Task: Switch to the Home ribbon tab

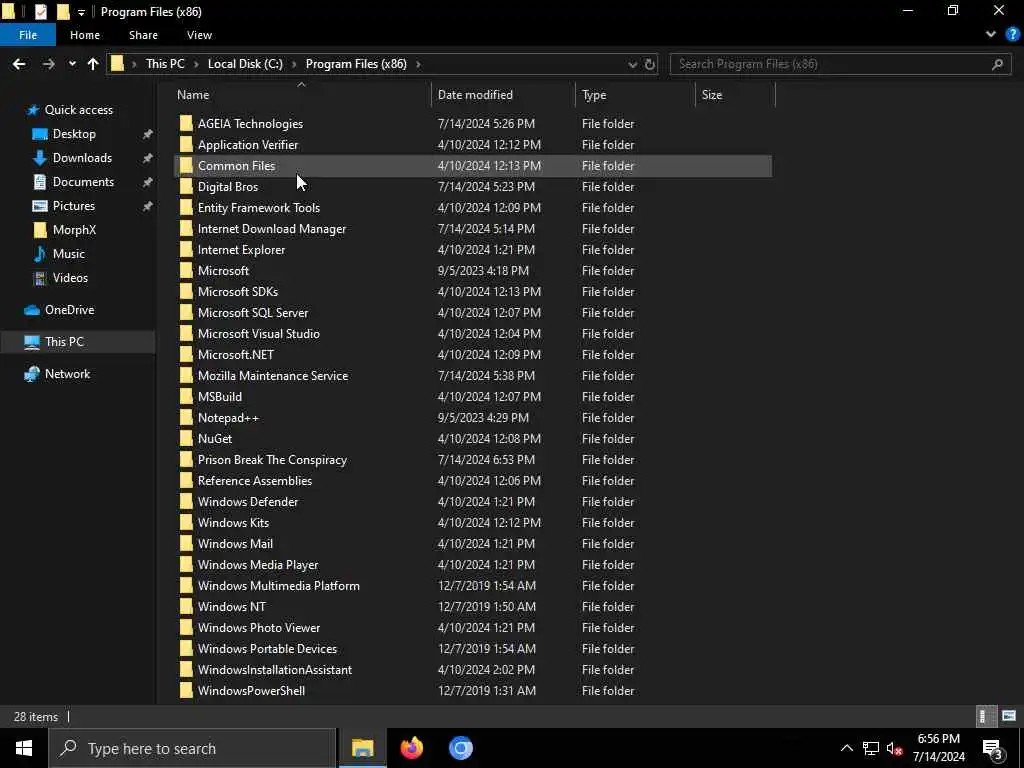Action: tap(85, 35)
